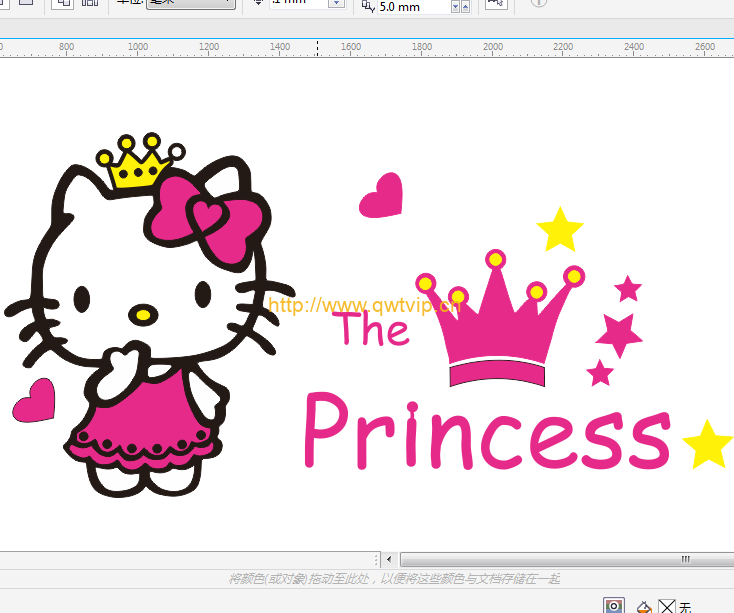The height and width of the screenshot is (613, 734).
Task: Open the units combo box in the property bar
Action: (x=191, y=4)
